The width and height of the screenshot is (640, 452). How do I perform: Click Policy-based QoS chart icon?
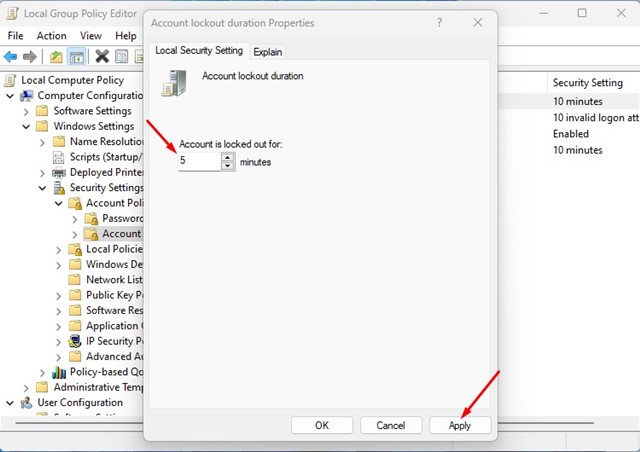59,372
